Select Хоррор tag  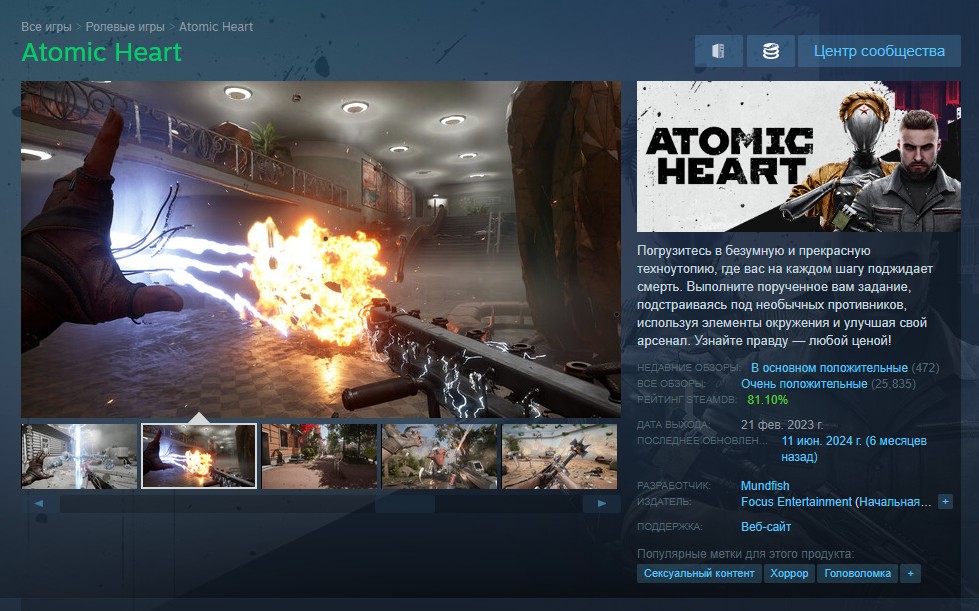click(789, 574)
